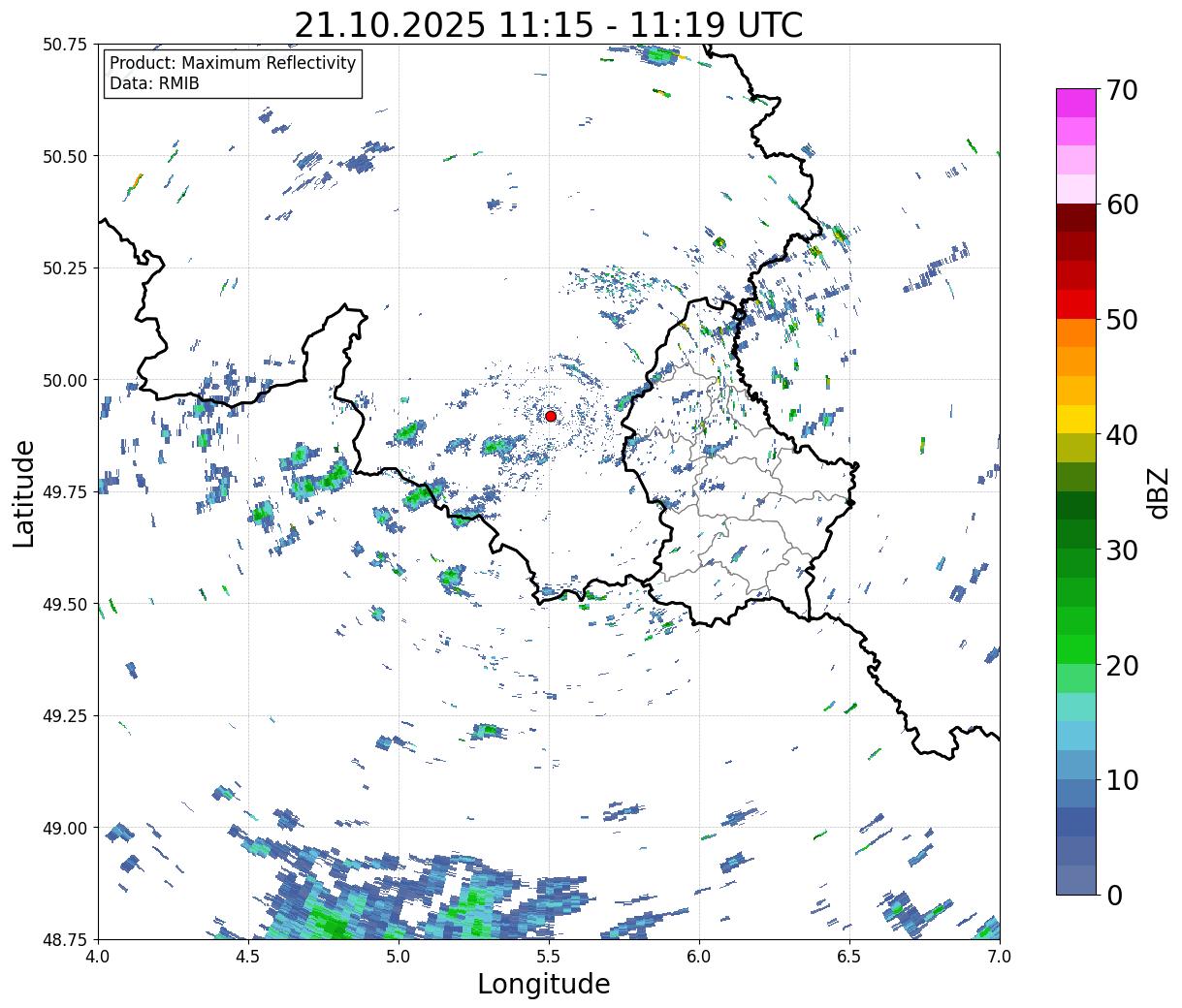
Task: Click the latitude tick label 49.75
Action: coord(65,492)
